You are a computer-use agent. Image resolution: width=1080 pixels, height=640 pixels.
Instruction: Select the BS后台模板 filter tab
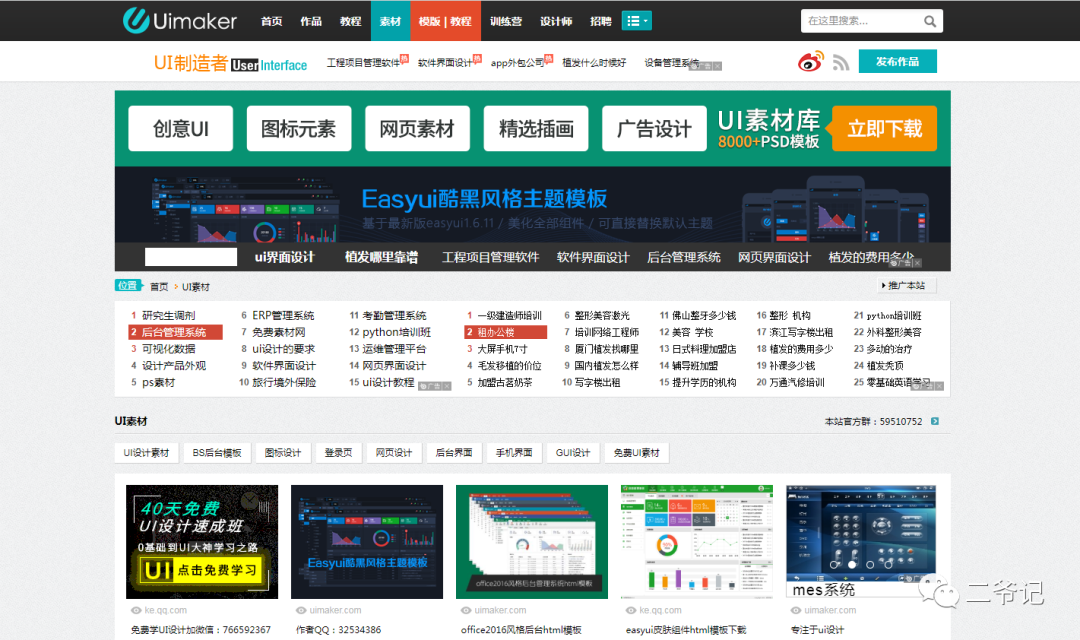click(217, 453)
